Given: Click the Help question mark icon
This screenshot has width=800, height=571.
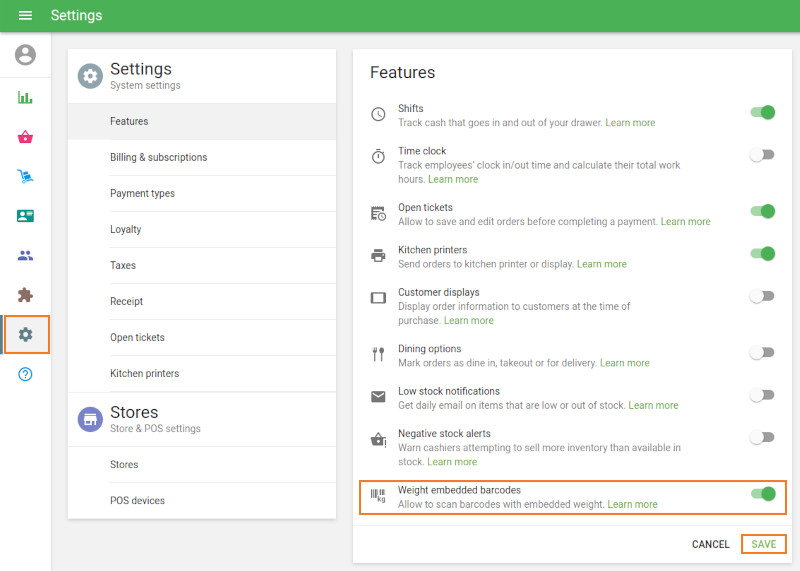Looking at the screenshot, I should click(25, 374).
